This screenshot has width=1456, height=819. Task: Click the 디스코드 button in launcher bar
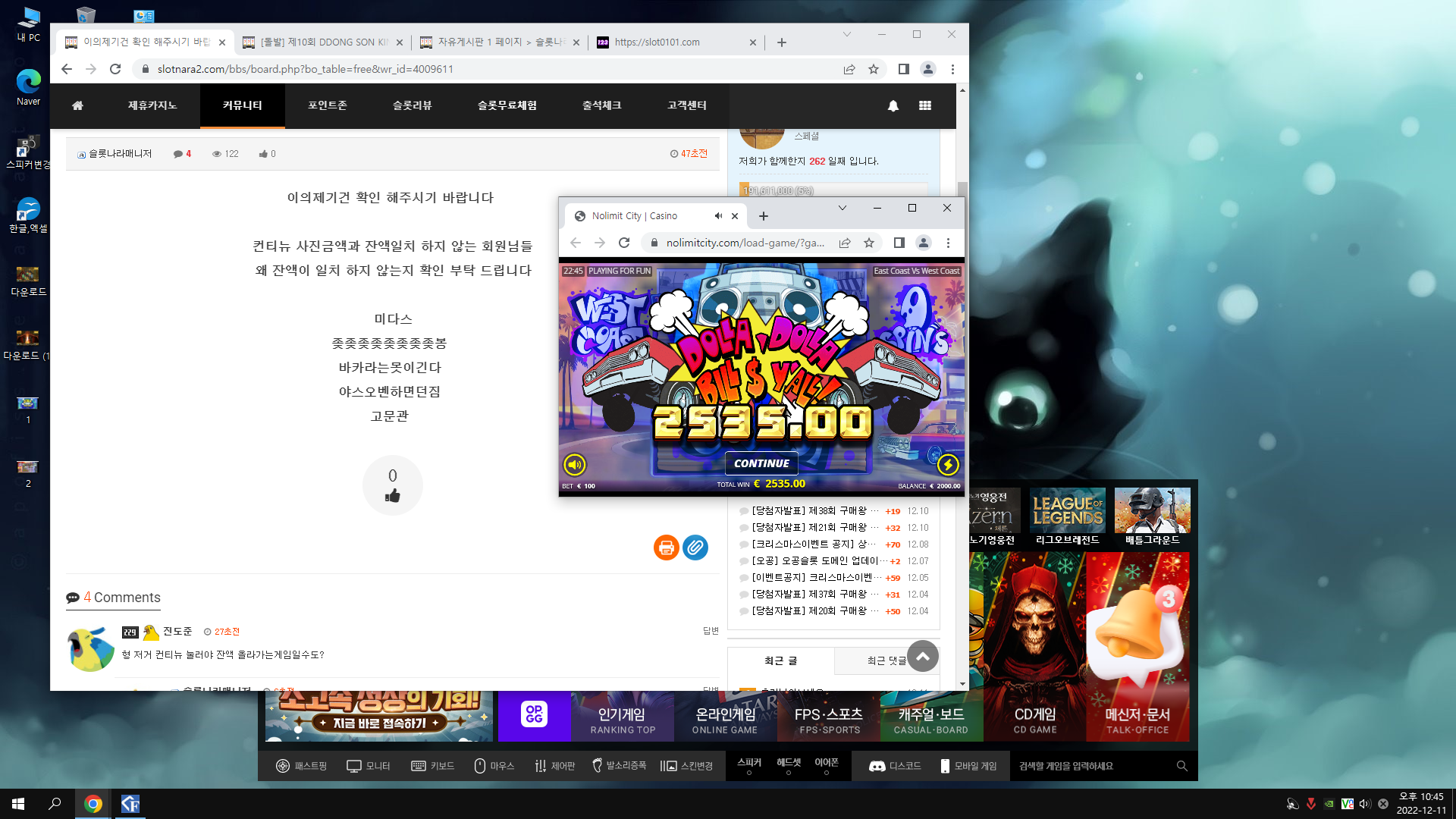(895, 766)
